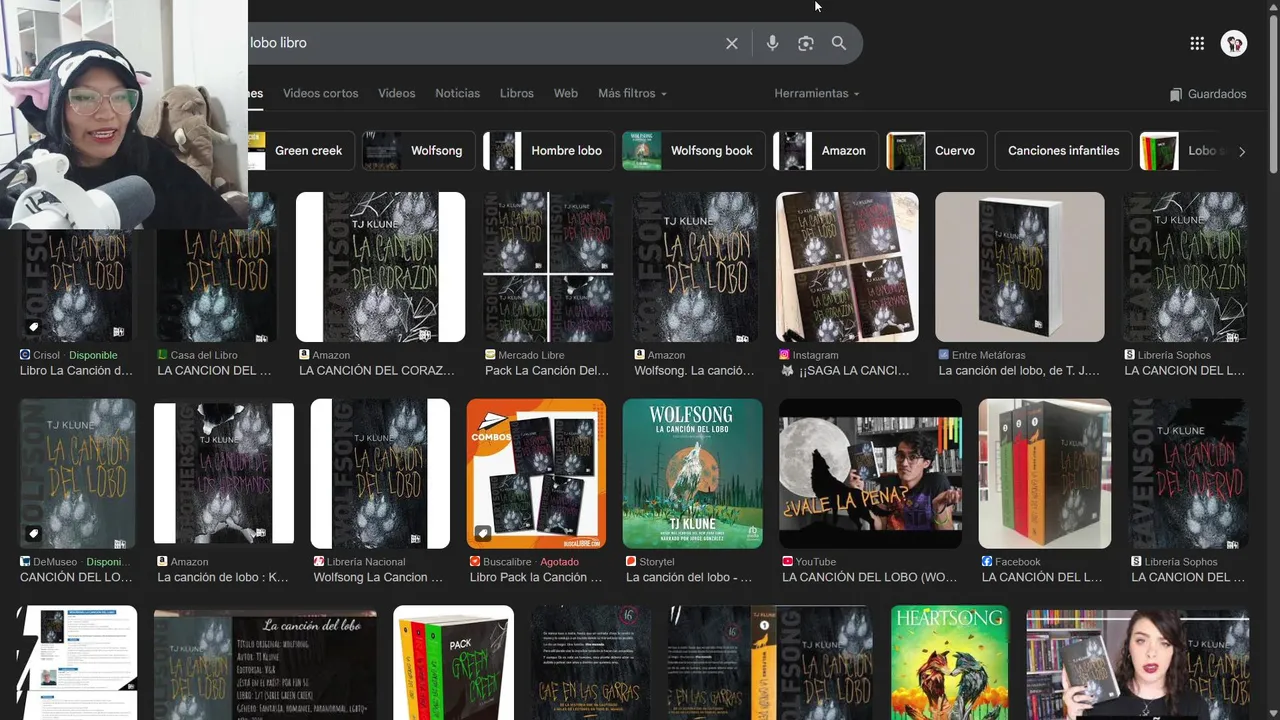Screen dimensions: 1280x720
Task: Clear the search box text
Action: pos(732,43)
